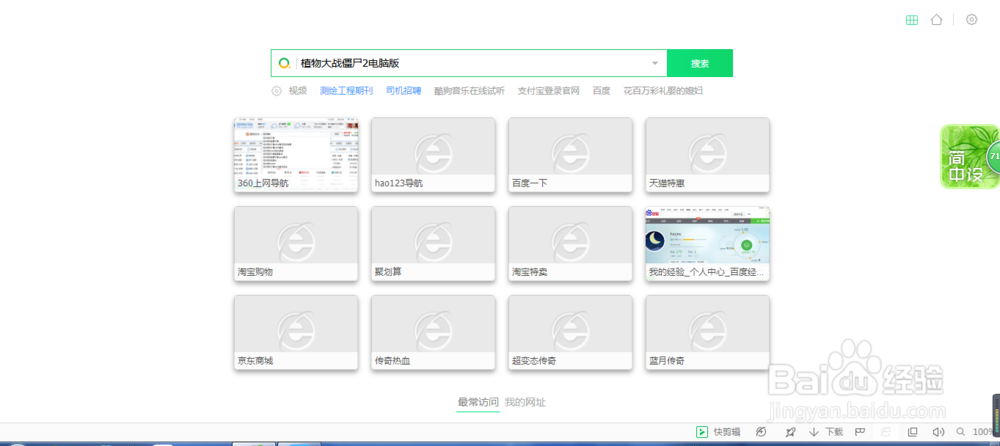Click the rocket accelerator icon
This screenshot has height=446, width=1000.
click(791, 432)
